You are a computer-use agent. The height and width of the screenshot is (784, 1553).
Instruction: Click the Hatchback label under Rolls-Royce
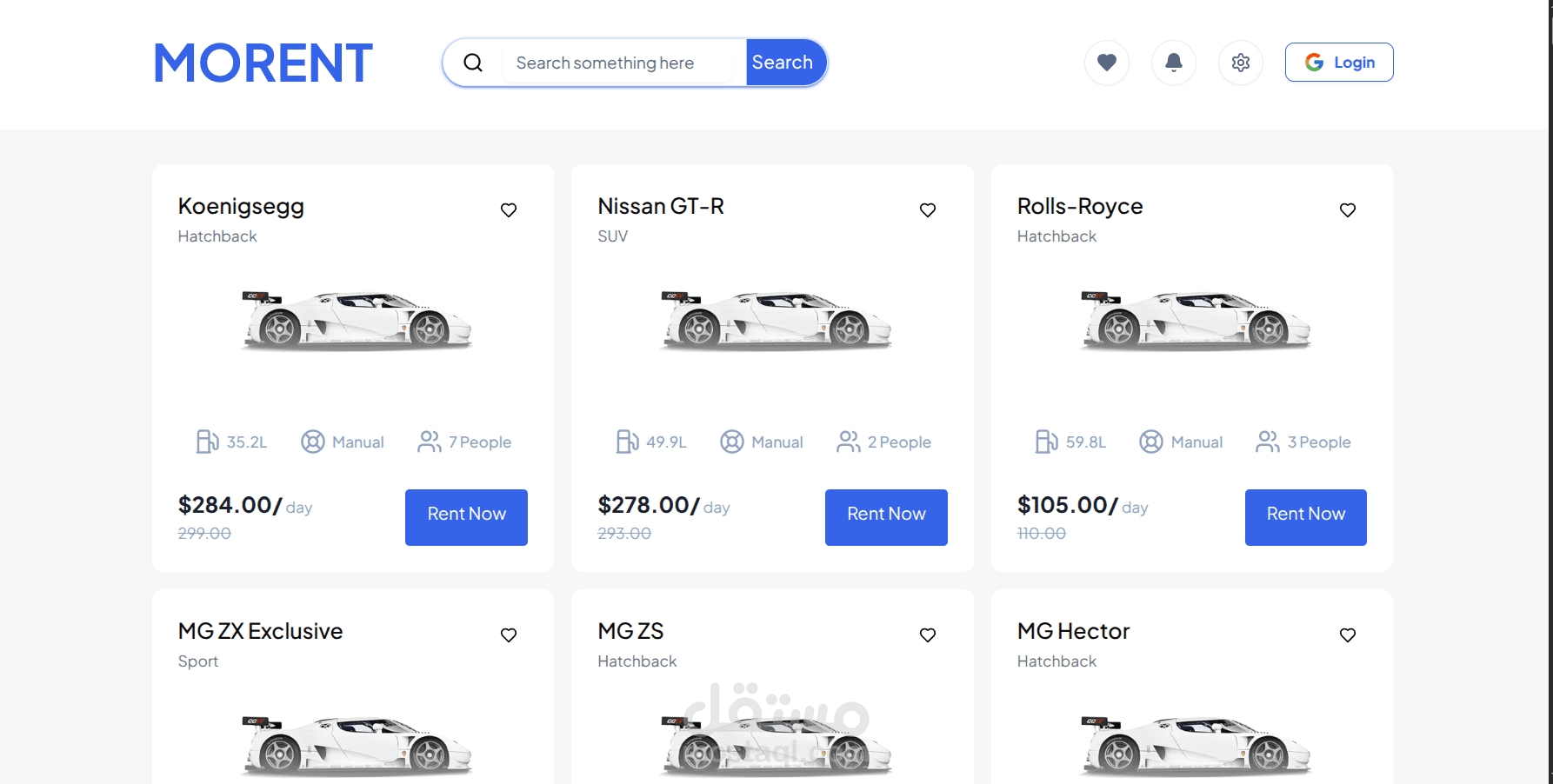click(1057, 236)
